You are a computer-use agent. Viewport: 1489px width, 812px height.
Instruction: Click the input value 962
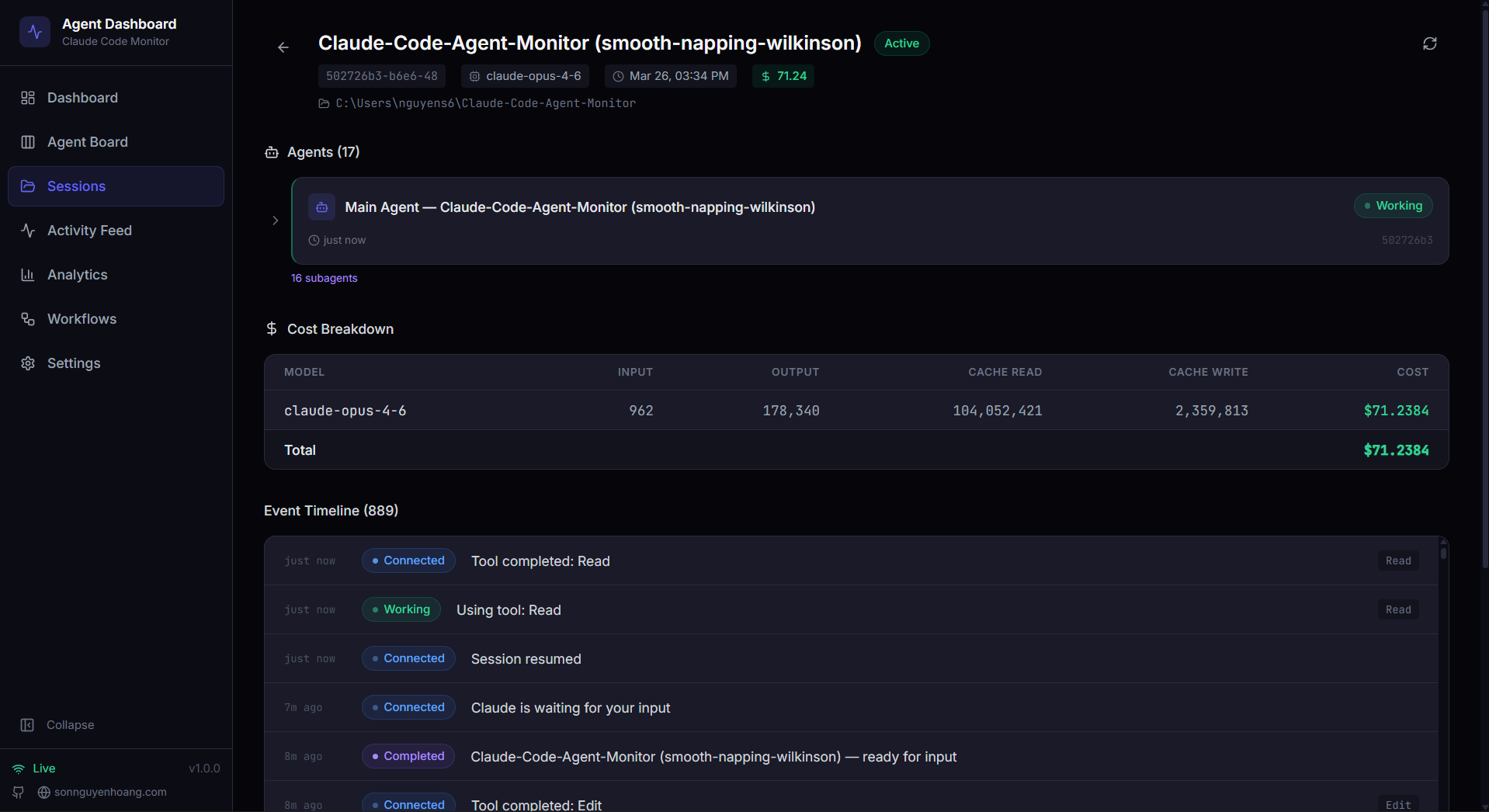[x=640, y=411]
